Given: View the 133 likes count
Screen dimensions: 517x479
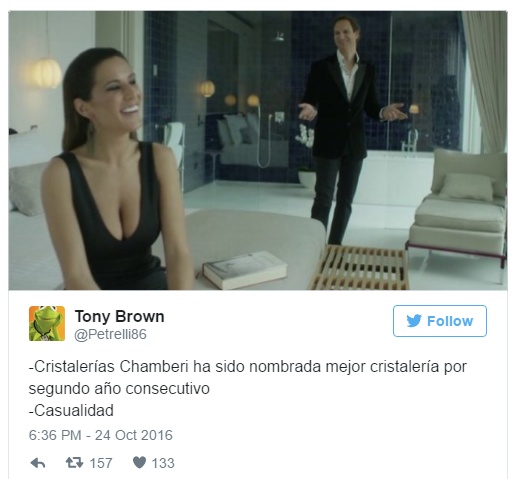Looking at the screenshot, I should (x=163, y=463).
